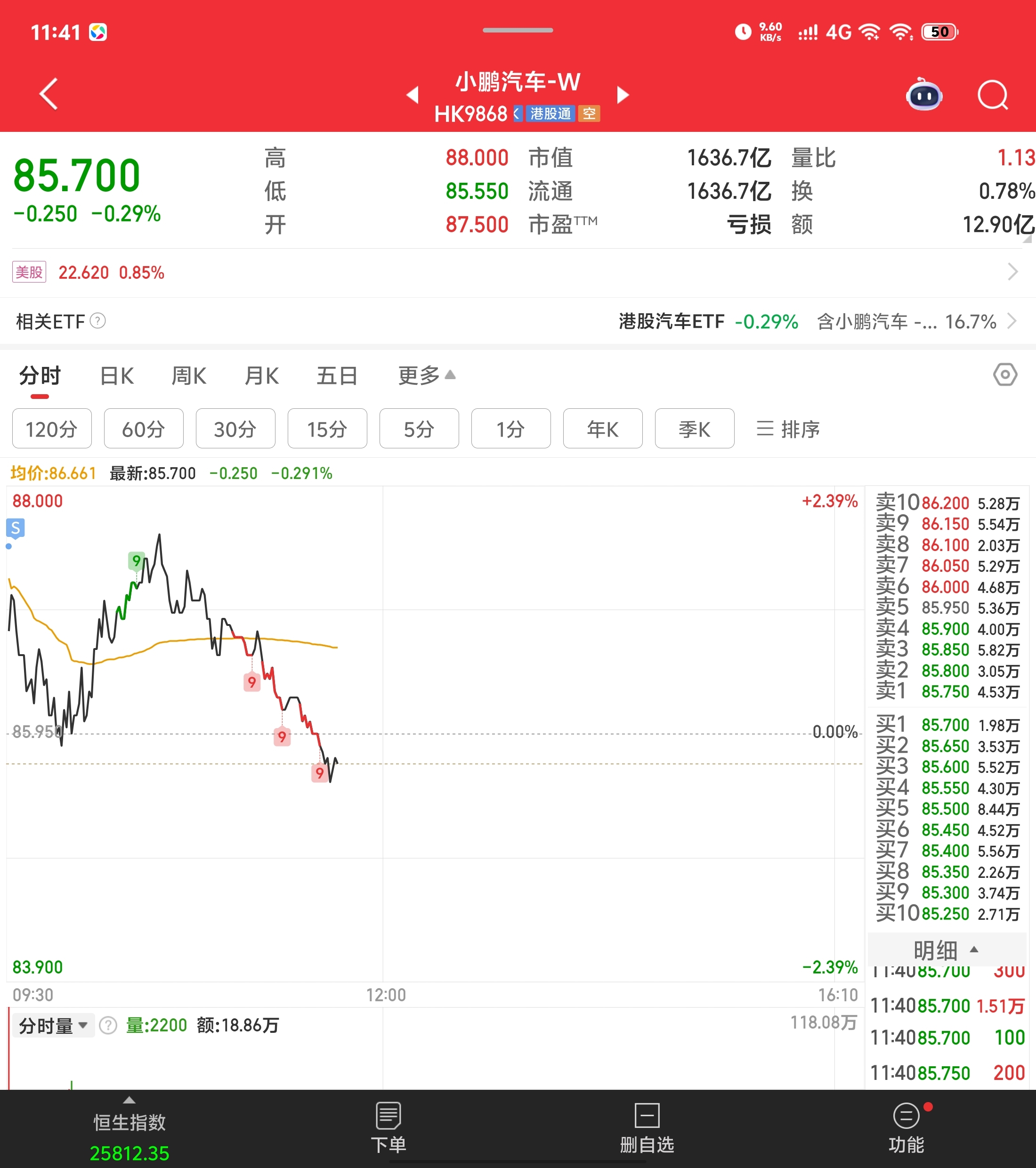Switch to next stock right triangle

pos(623,95)
